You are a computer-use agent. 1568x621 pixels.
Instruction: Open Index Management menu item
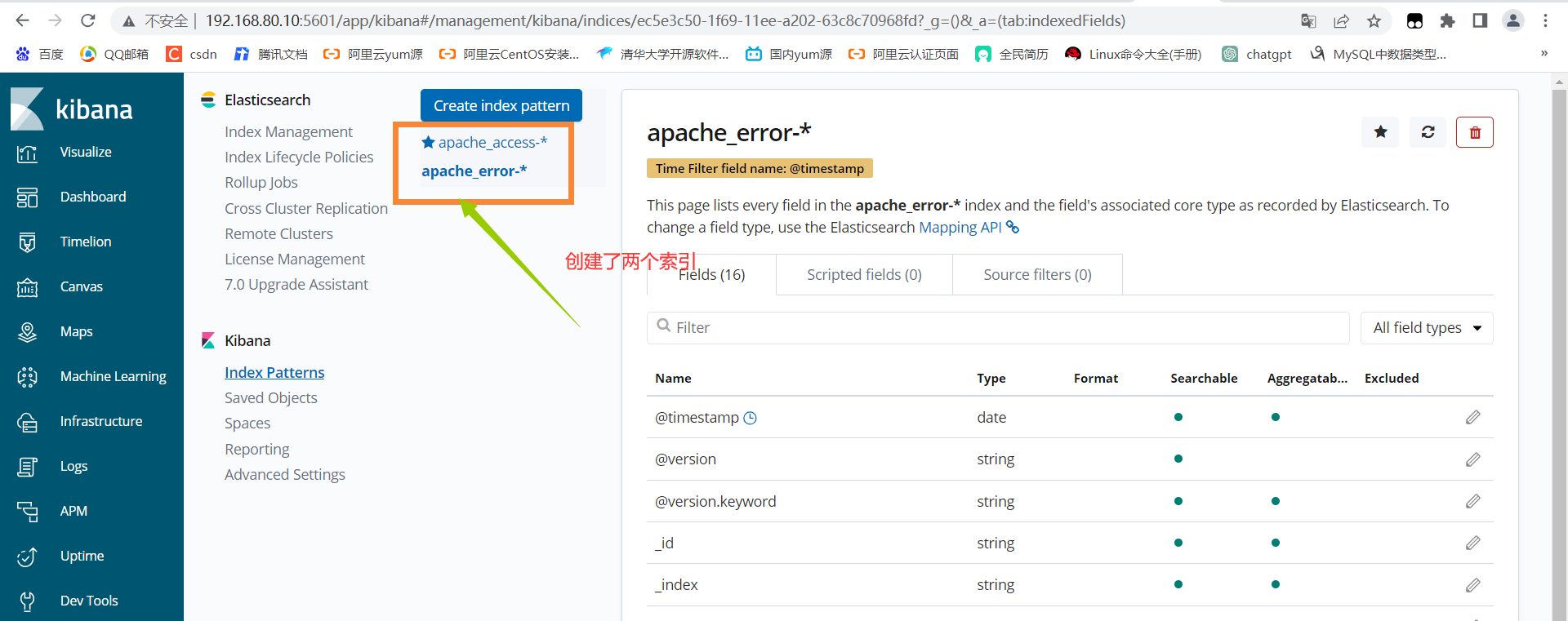click(288, 132)
